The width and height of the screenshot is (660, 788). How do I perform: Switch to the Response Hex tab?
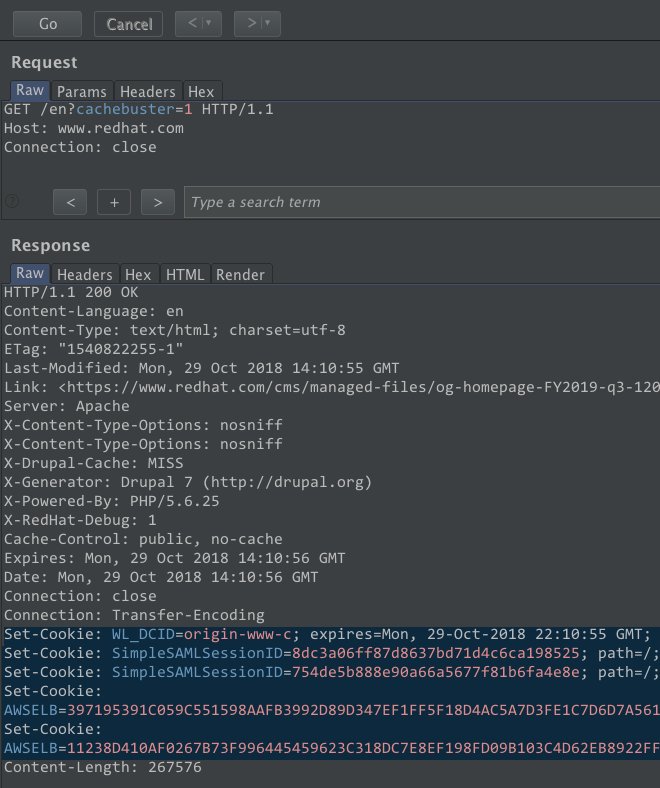click(138, 274)
